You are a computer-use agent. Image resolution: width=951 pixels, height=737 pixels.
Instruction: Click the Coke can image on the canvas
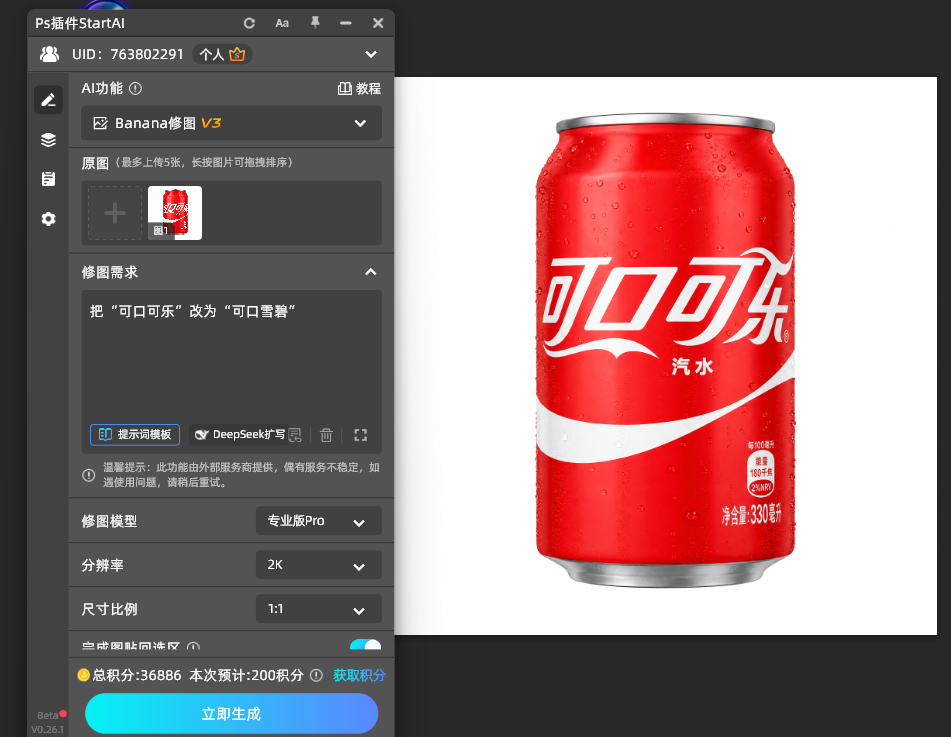pyautogui.click(x=665, y=350)
